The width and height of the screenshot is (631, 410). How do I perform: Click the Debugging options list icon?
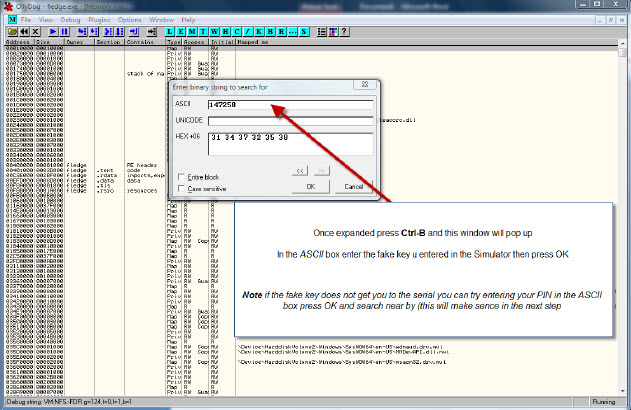pyautogui.click(x=322, y=31)
